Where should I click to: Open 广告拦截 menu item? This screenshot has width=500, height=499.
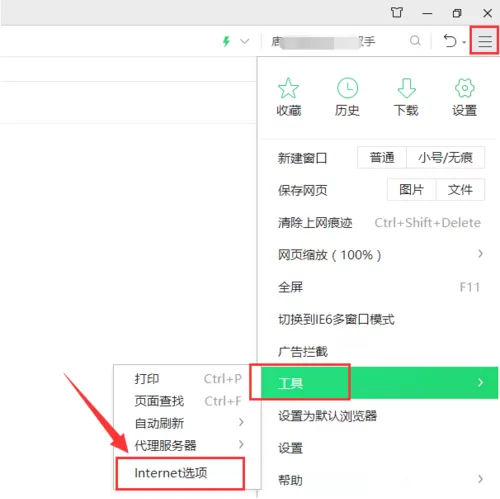coord(379,351)
